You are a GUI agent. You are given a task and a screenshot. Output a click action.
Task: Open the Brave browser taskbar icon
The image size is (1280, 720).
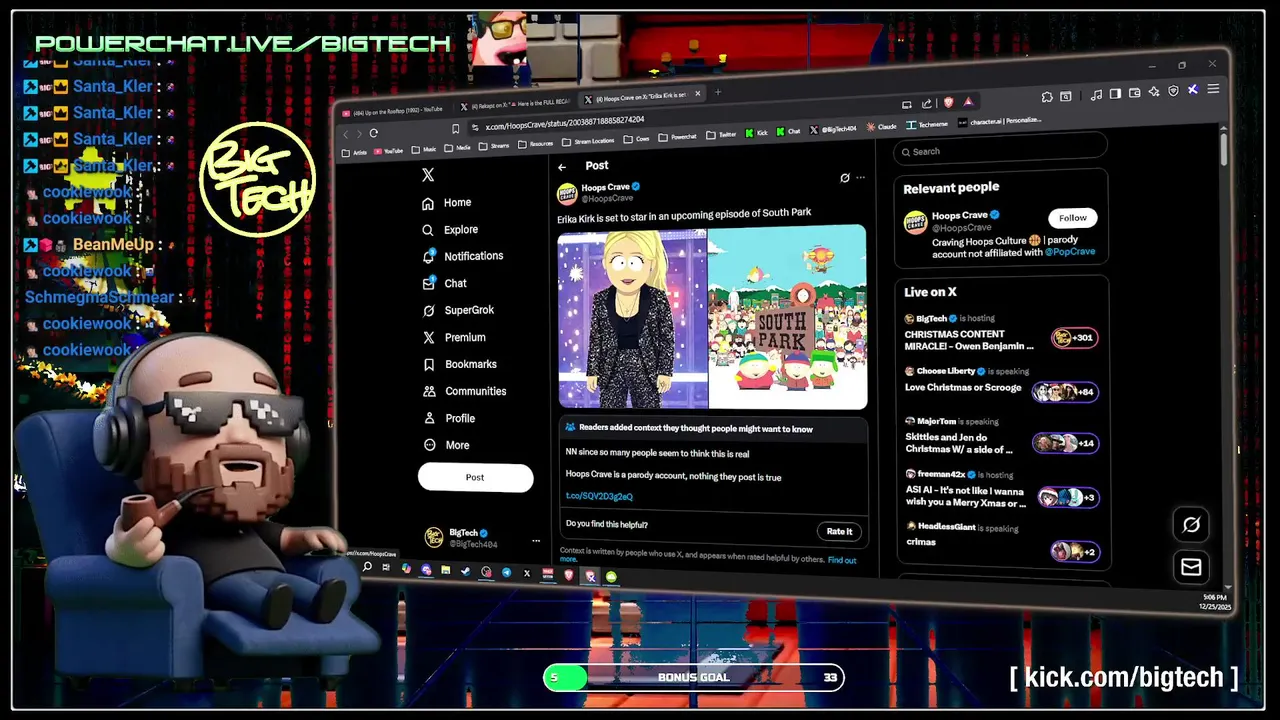[569, 575]
